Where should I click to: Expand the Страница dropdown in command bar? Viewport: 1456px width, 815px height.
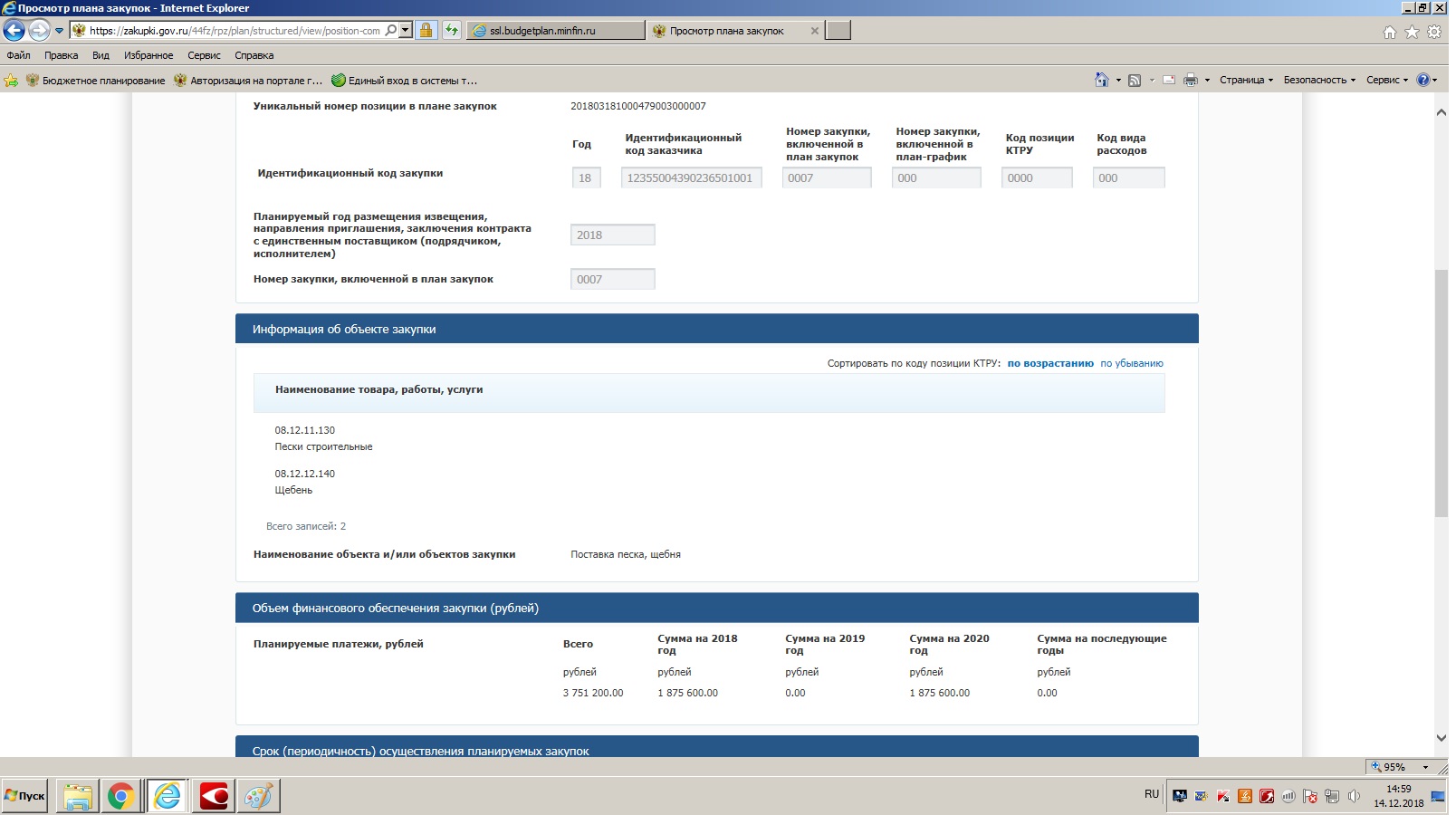pos(1245,80)
